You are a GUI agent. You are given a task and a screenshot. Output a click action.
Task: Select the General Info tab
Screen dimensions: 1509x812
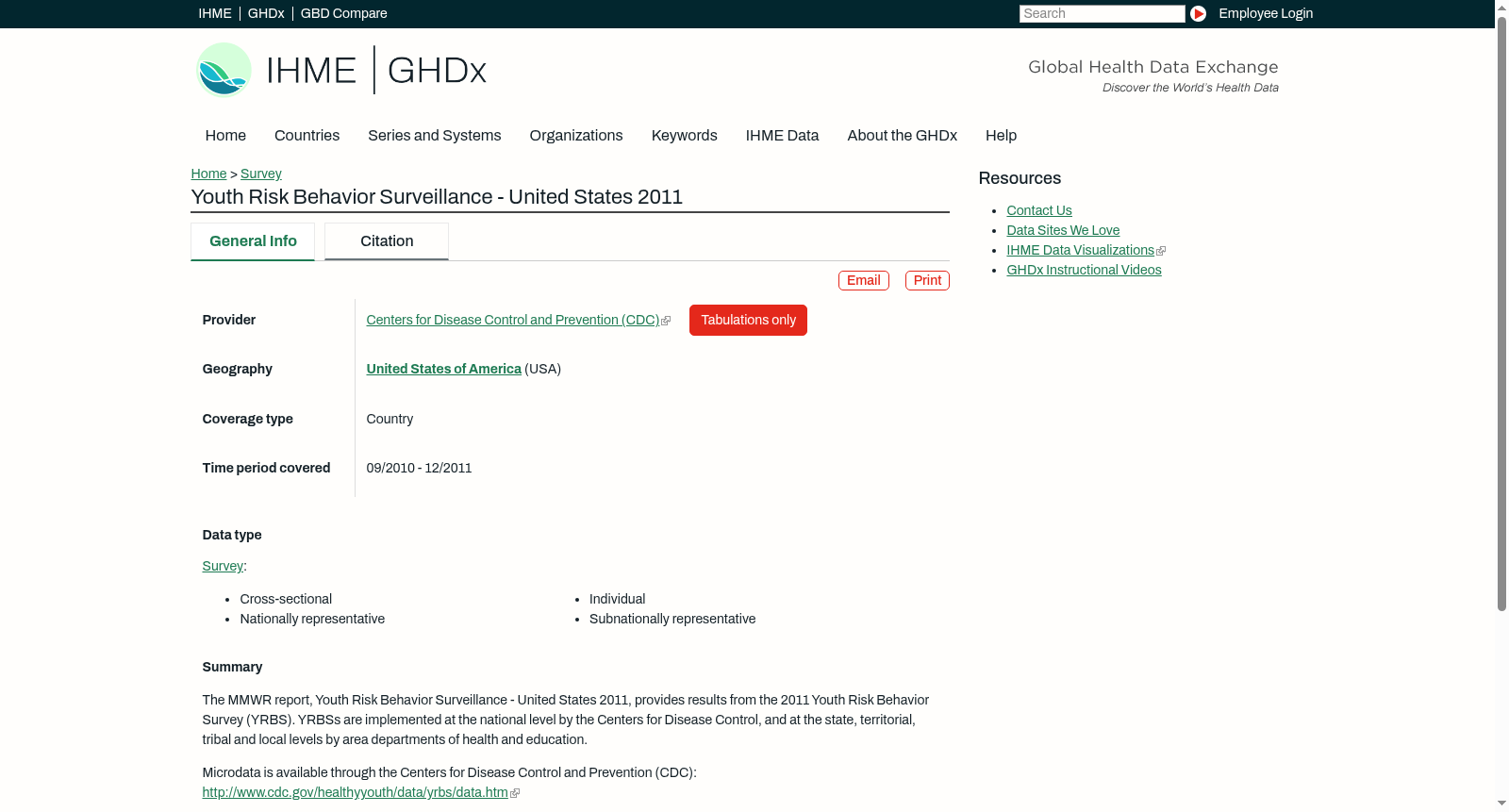click(x=253, y=241)
